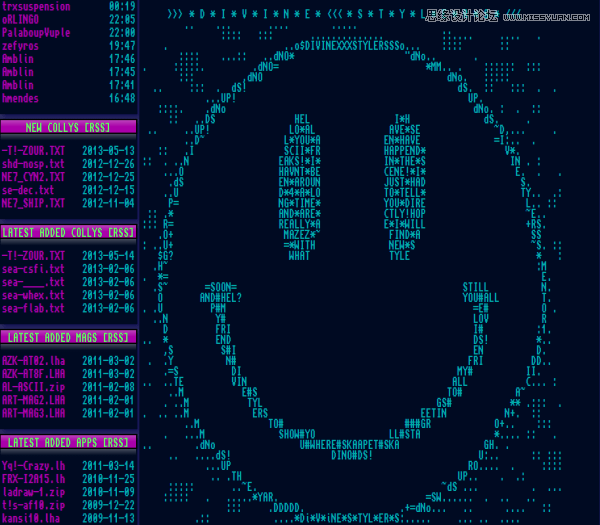Open the LATEST ADDED COLLYS [RSS] header

tap(68, 233)
